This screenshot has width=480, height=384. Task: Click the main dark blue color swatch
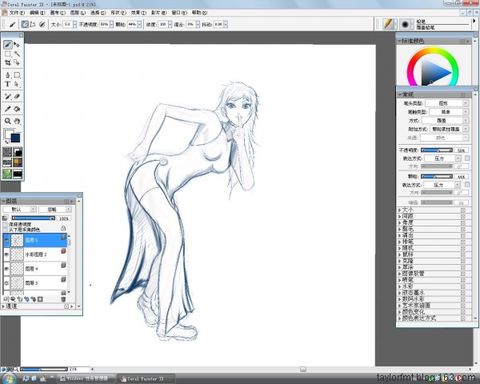(x=15, y=138)
